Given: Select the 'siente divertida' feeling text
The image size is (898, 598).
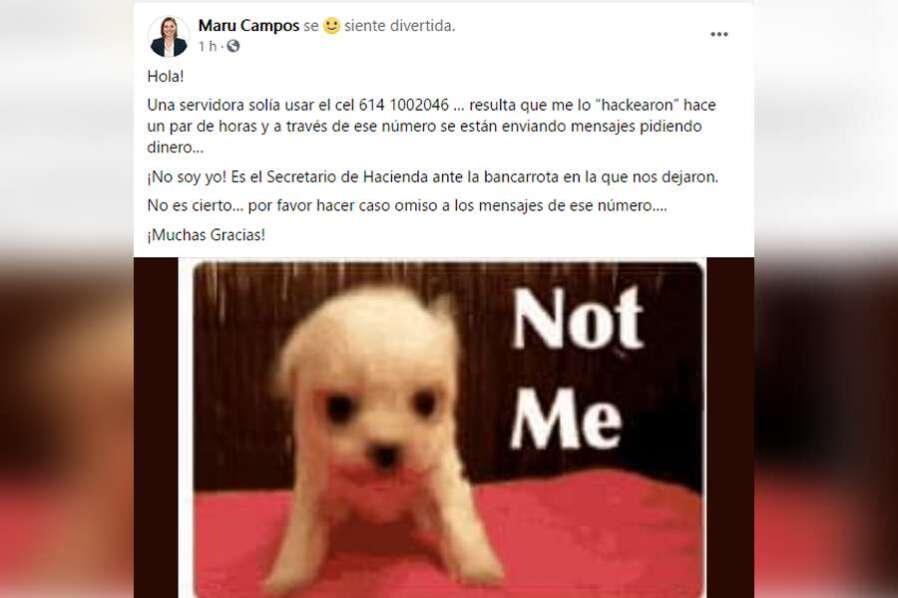Looking at the screenshot, I should [x=399, y=26].
